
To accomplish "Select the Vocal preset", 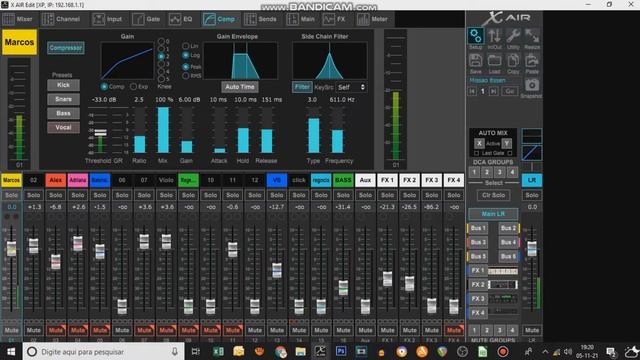I will (63, 127).
